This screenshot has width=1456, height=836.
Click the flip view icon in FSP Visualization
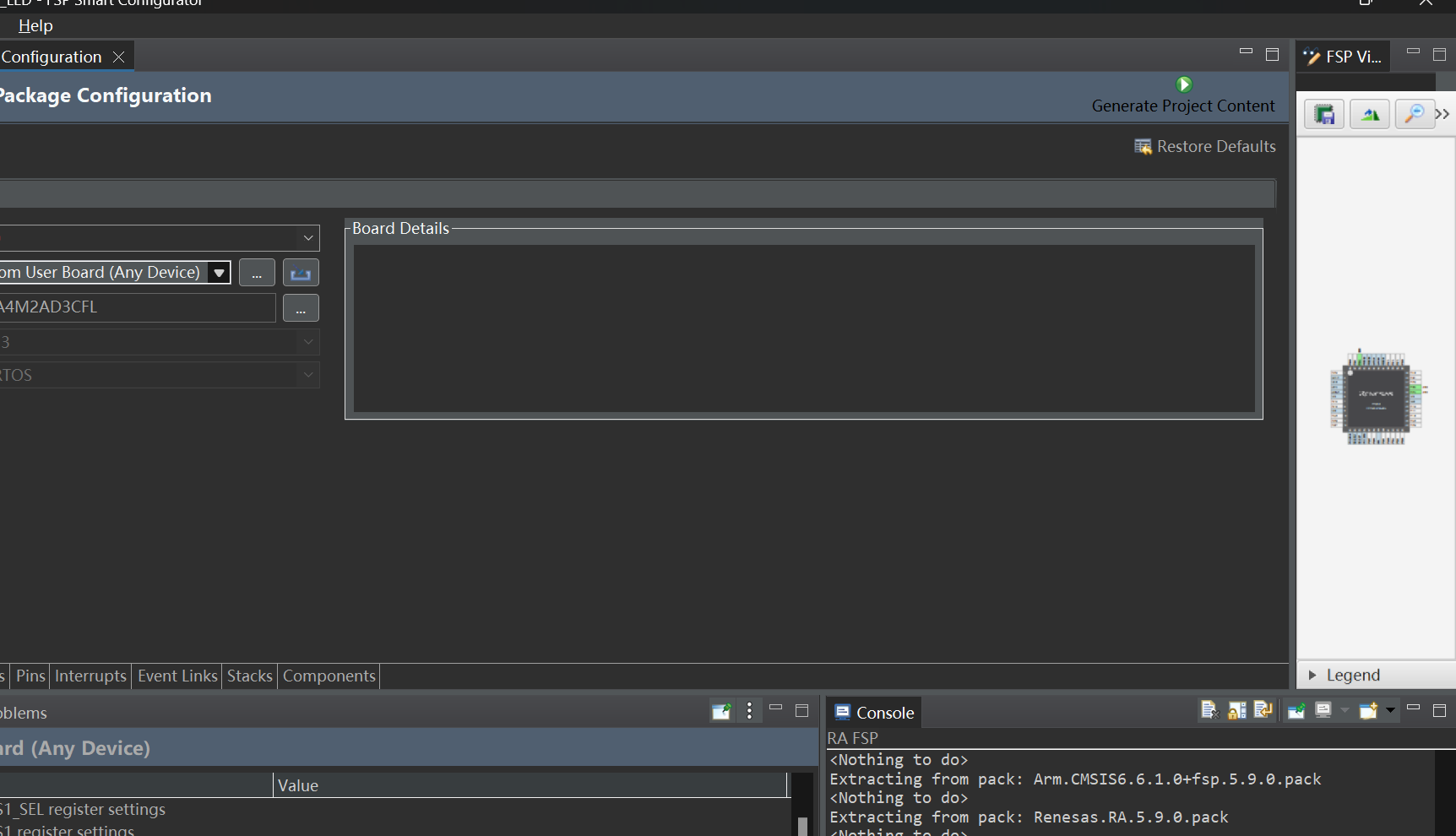pos(1370,114)
